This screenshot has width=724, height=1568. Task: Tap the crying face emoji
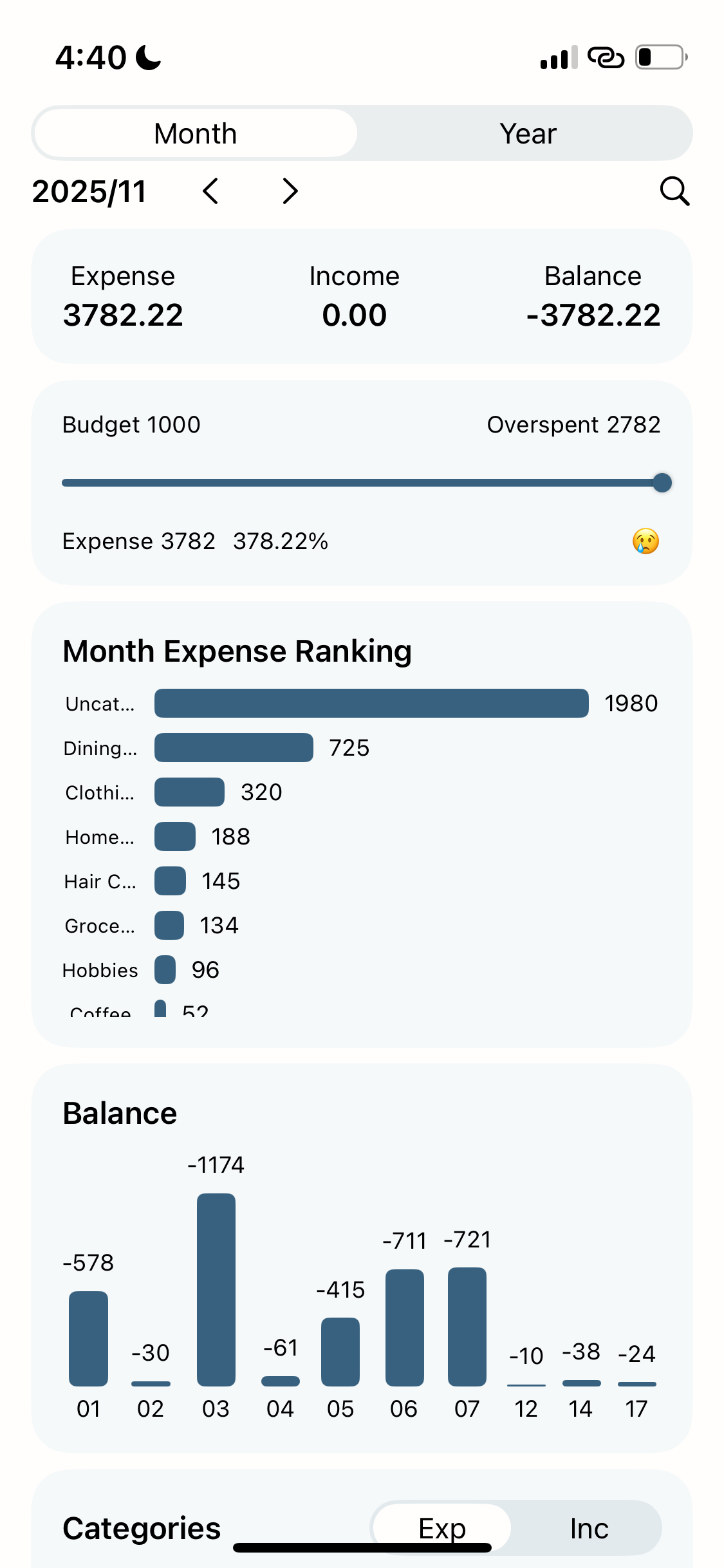pos(645,541)
